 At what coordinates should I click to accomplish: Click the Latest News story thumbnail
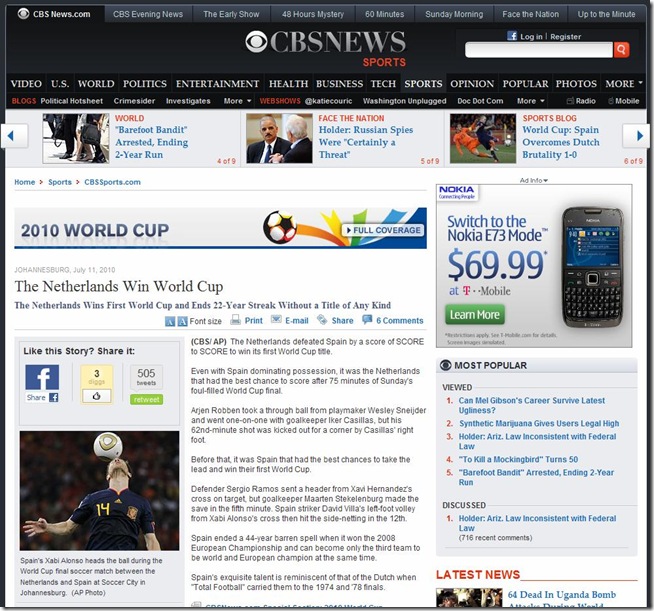pyautogui.click(x=469, y=598)
